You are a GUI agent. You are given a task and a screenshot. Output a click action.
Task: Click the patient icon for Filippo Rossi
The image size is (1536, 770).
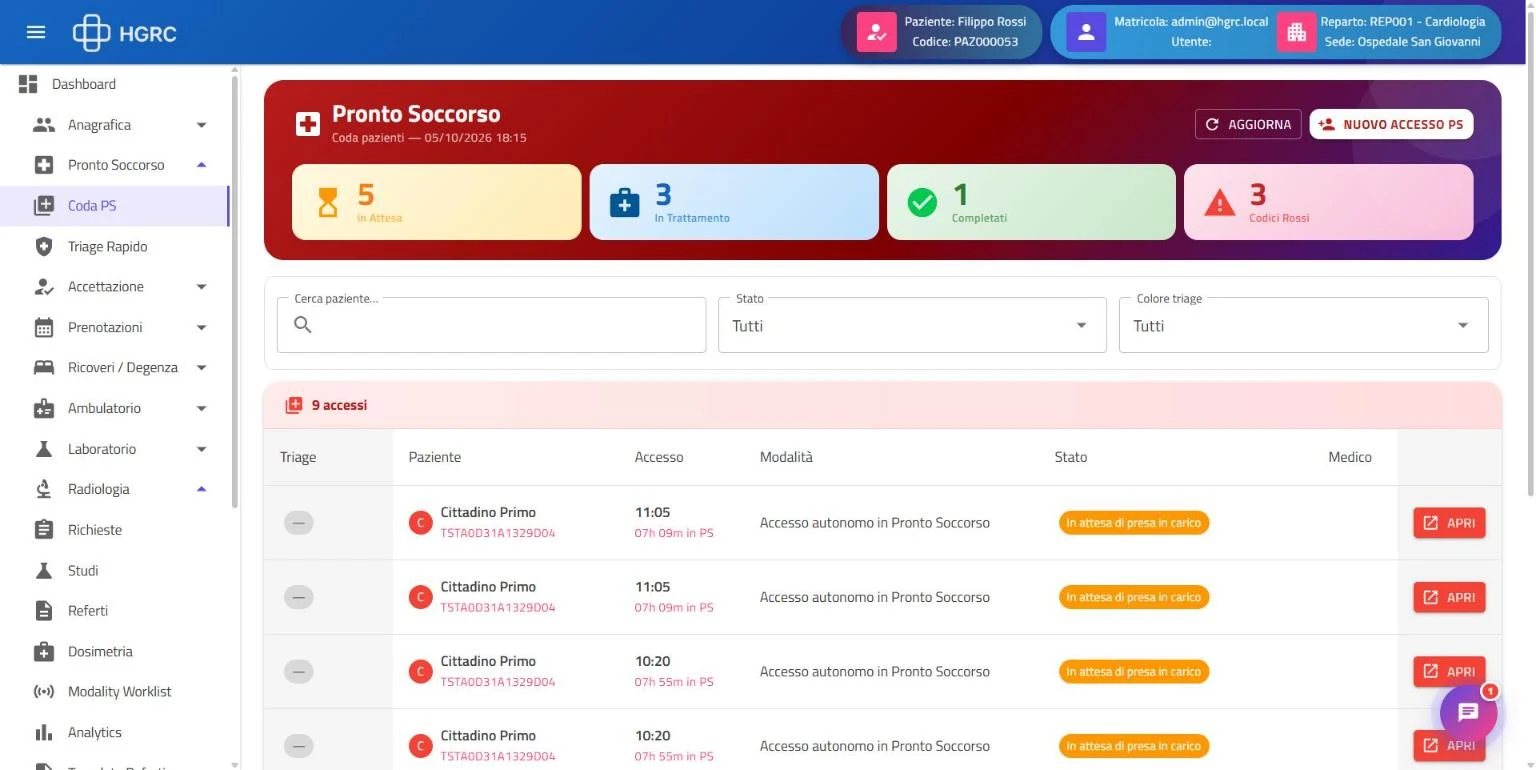point(876,32)
